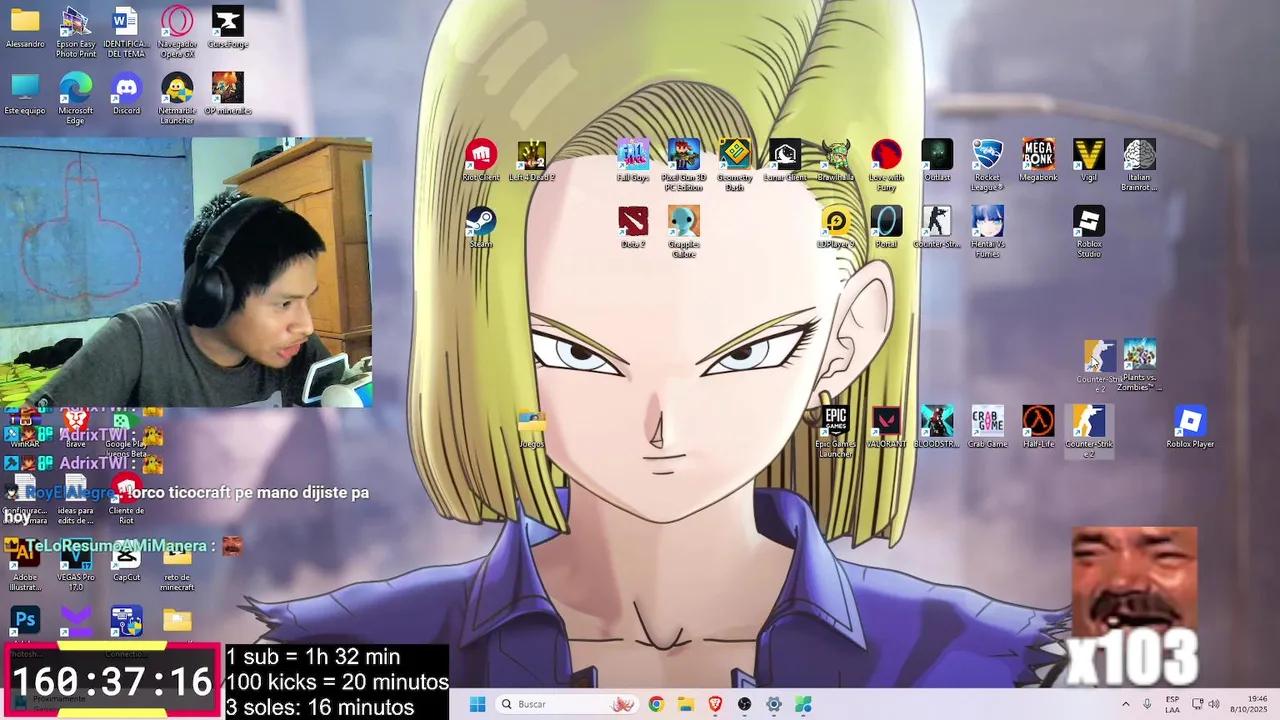The image size is (1280, 720).
Task: Switch to OBS Studio on the taskbar
Action: 744,704
